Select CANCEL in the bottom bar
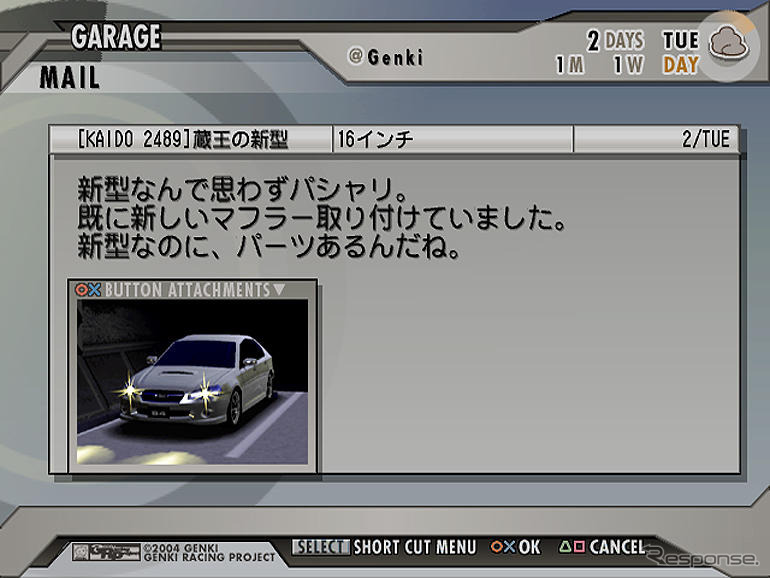 coord(617,547)
